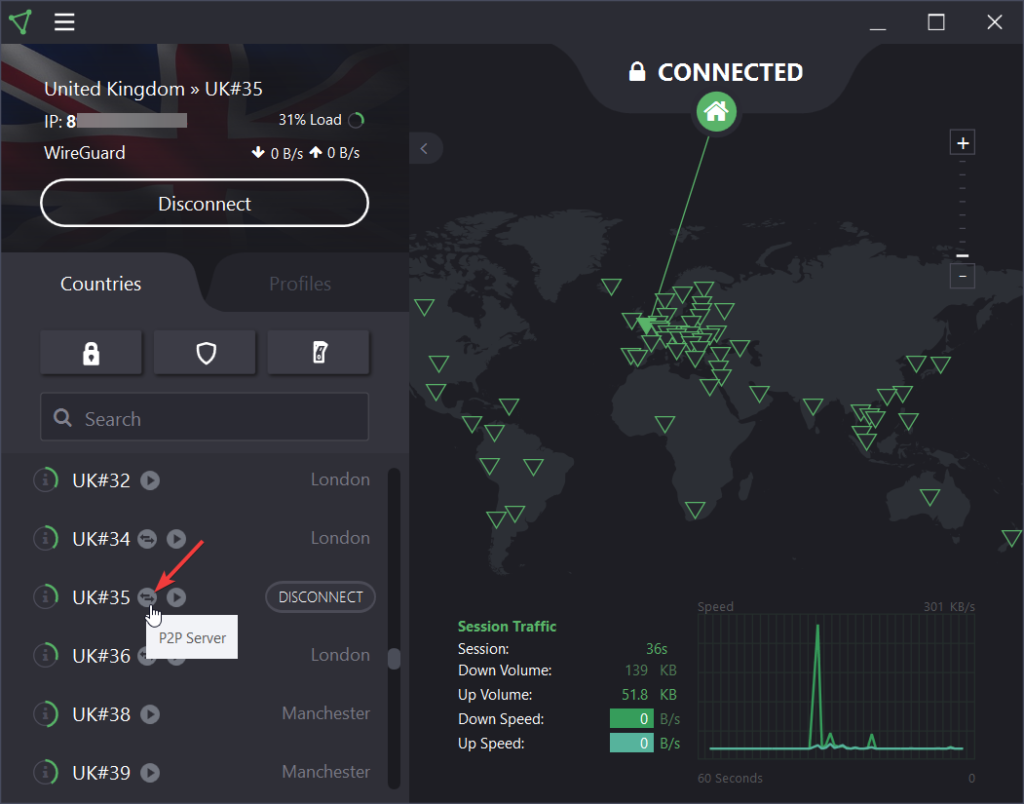This screenshot has width=1024, height=804.
Task: Zoom in on the map with plus
Action: pos(962,143)
